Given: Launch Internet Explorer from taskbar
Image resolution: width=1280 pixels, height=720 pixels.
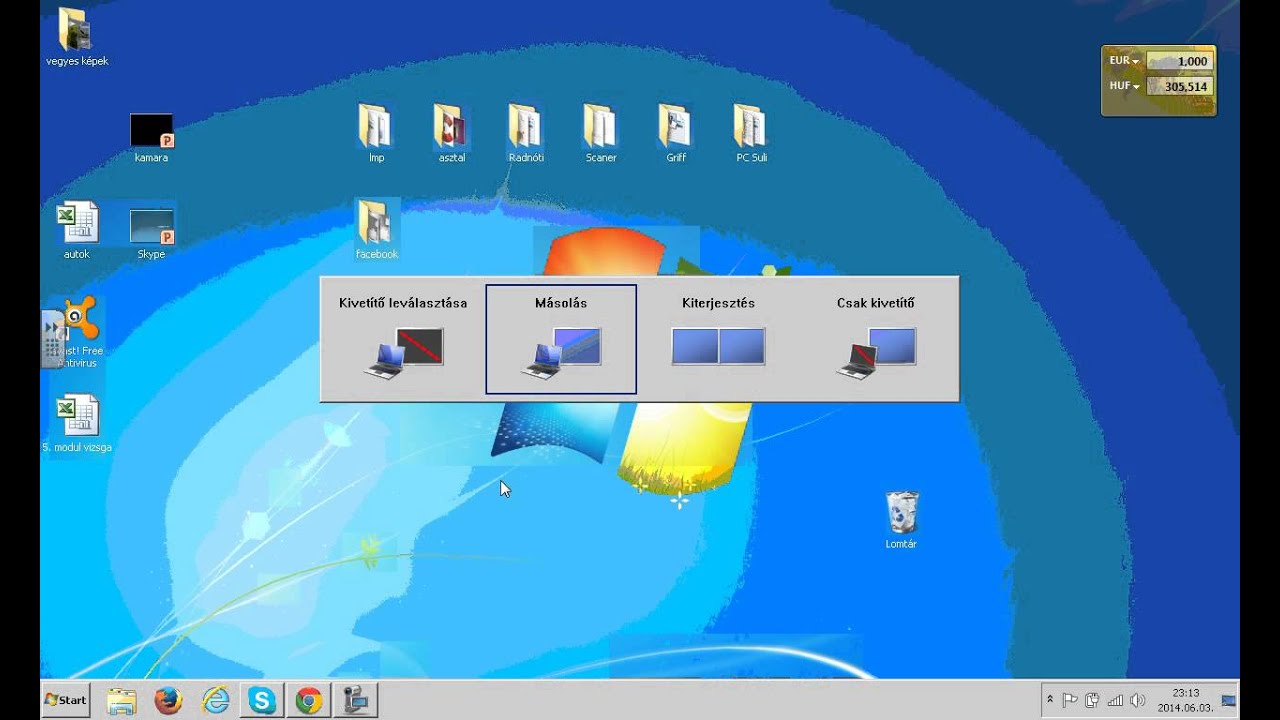Looking at the screenshot, I should click(x=215, y=701).
